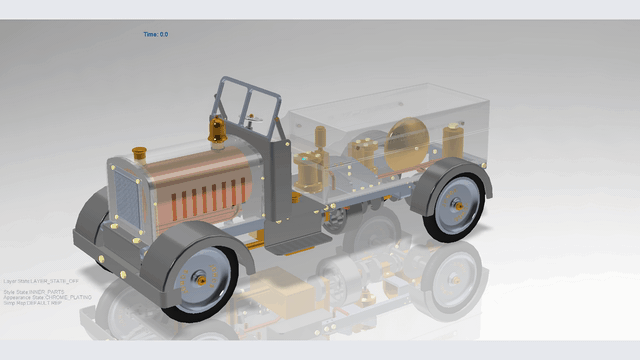Screen dimensions: 640x360
Task: Click the "Time: 0.0" readout
Action: [x=156, y=34]
